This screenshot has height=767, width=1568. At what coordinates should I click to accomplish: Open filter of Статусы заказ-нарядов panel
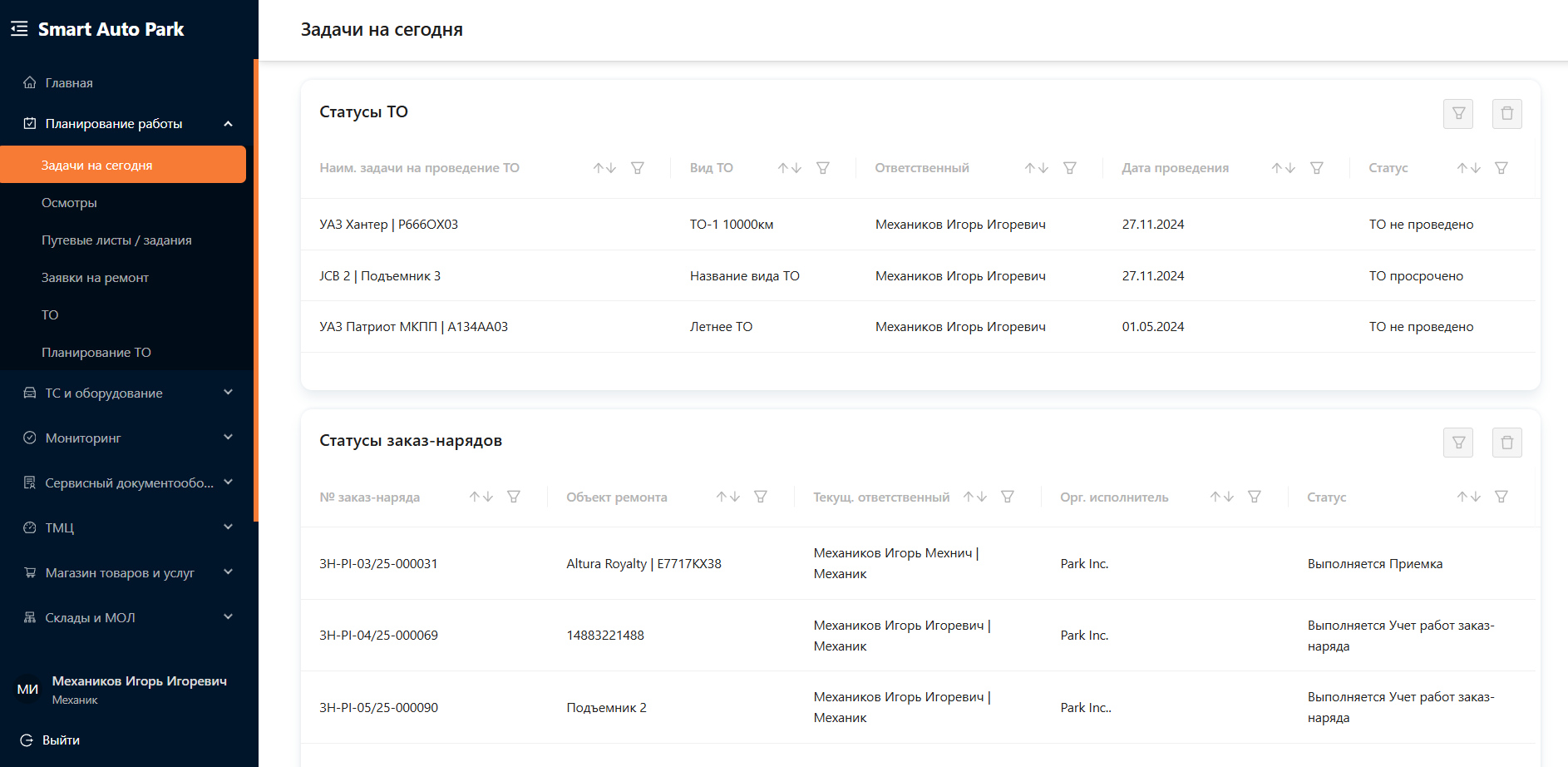click(1458, 443)
